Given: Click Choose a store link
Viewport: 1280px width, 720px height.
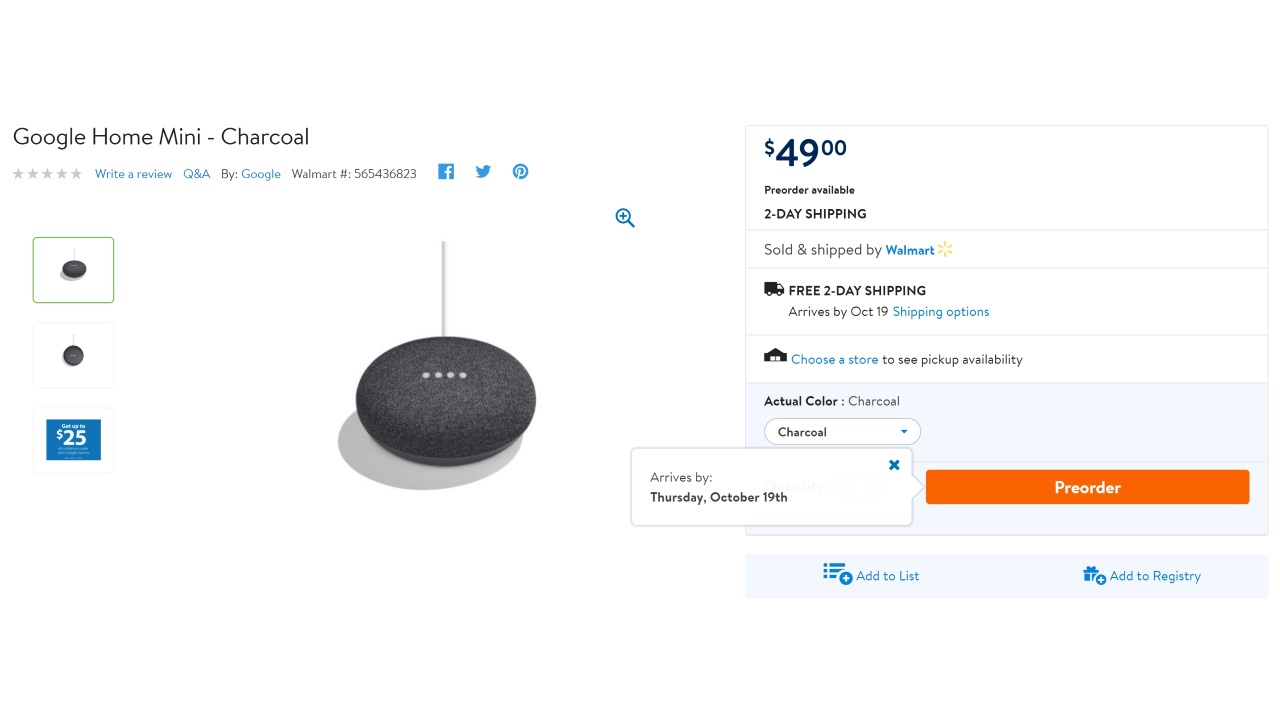Looking at the screenshot, I should [x=835, y=360].
